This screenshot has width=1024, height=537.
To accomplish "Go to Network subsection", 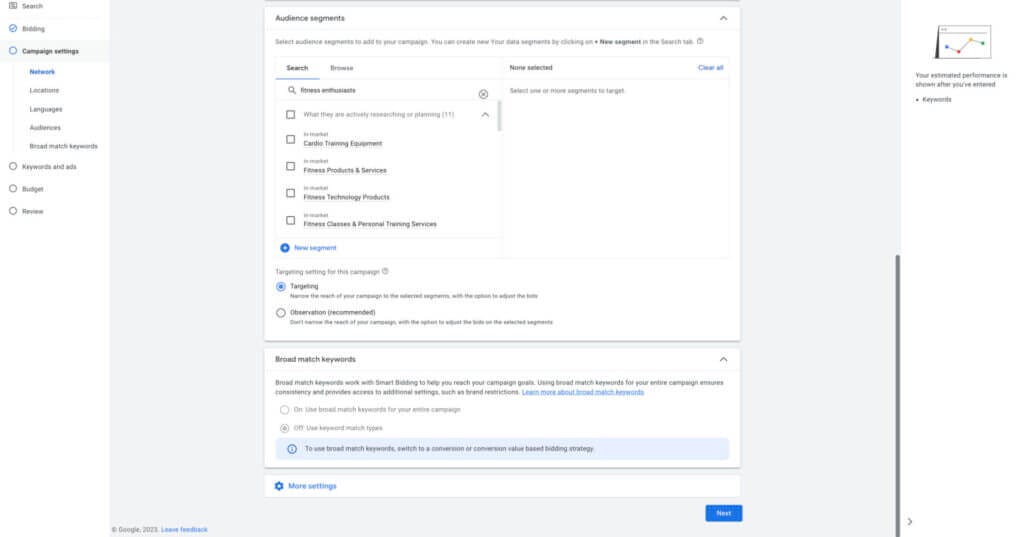I will [x=42, y=72].
